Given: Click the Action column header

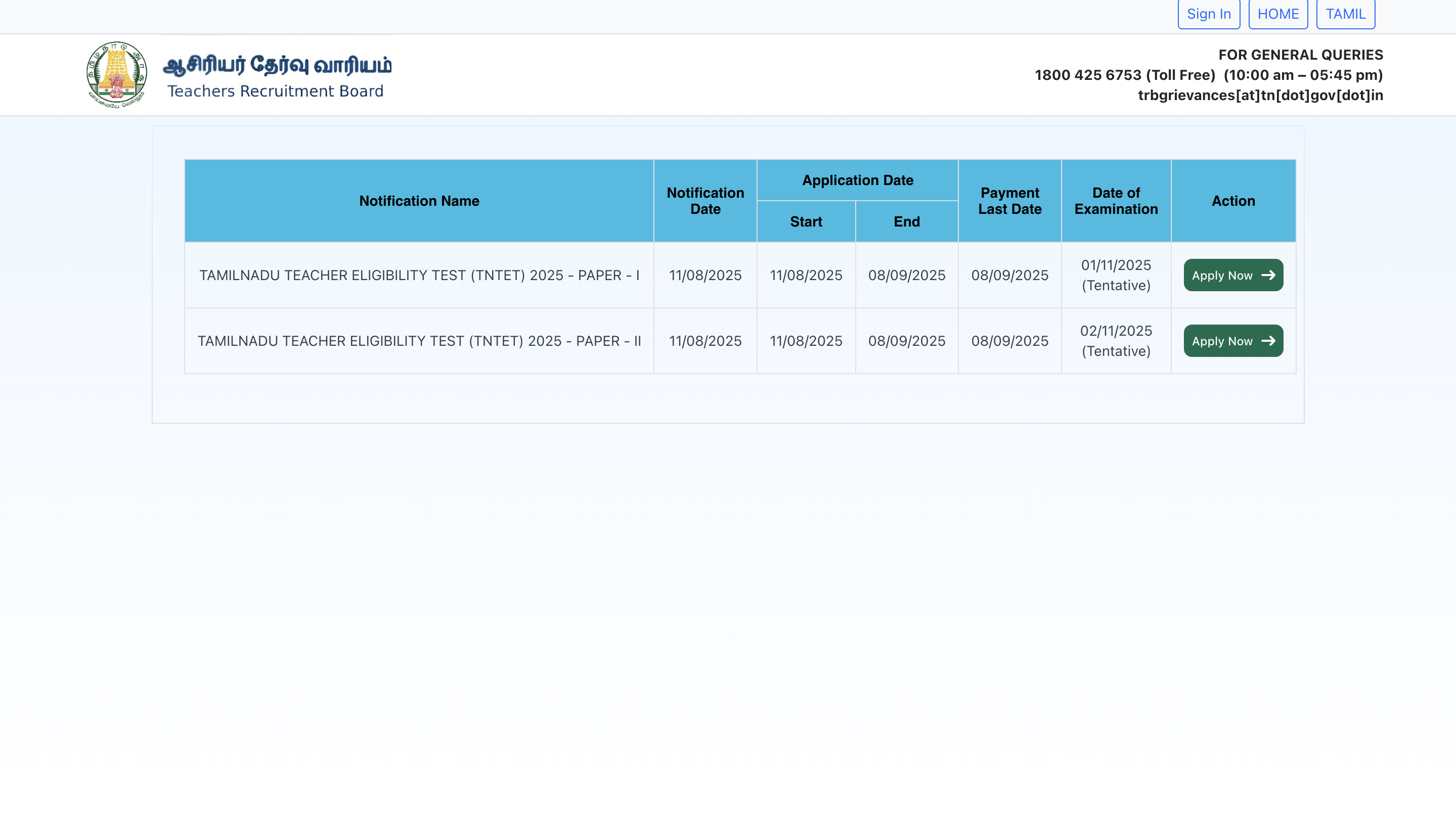Looking at the screenshot, I should click(1233, 201).
